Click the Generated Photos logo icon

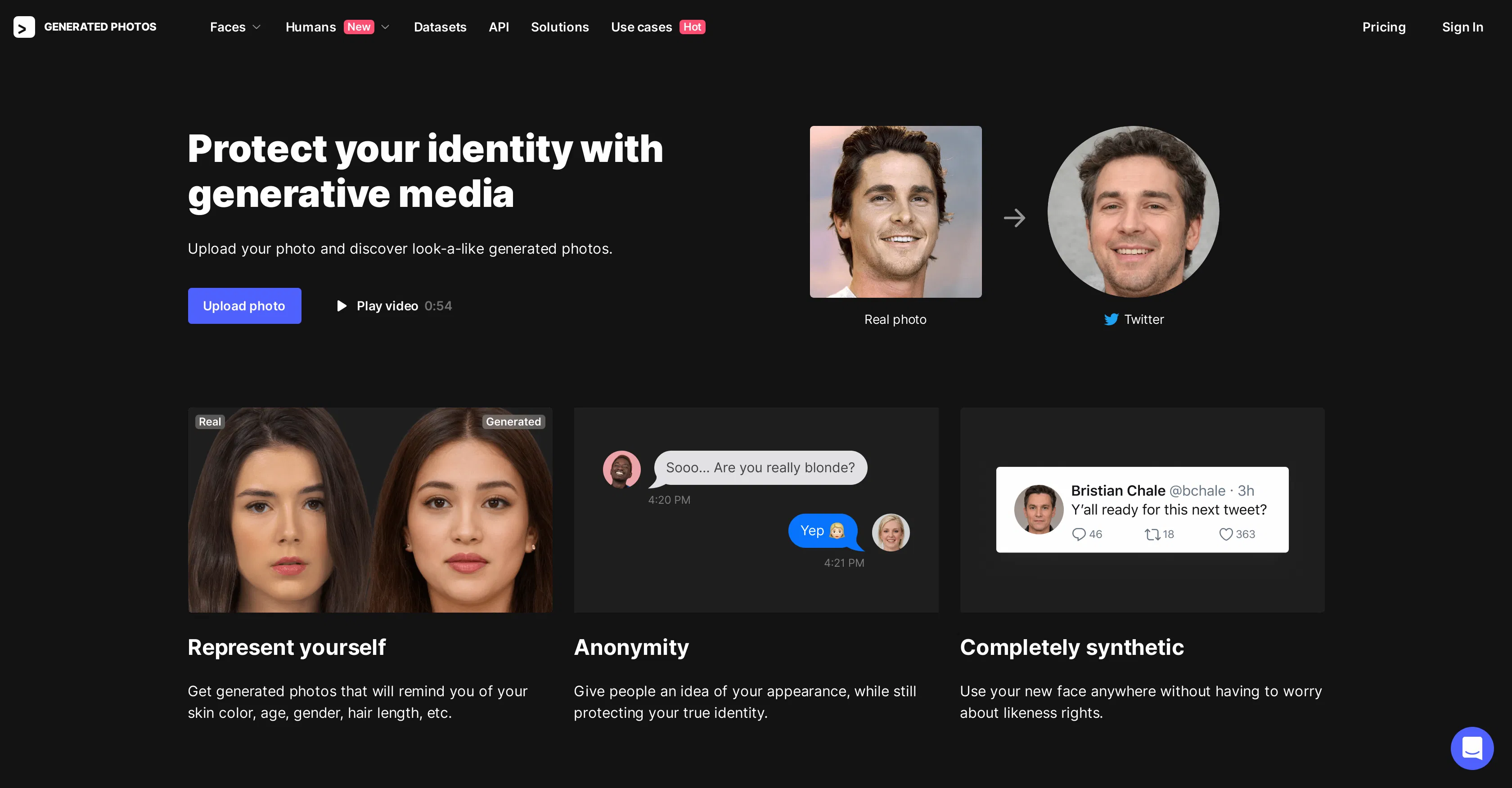[24, 27]
